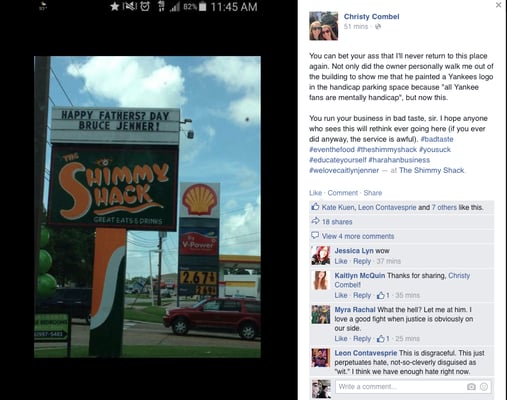Click the camera icon in comment box
This screenshot has height=400, width=507.
tap(471, 387)
